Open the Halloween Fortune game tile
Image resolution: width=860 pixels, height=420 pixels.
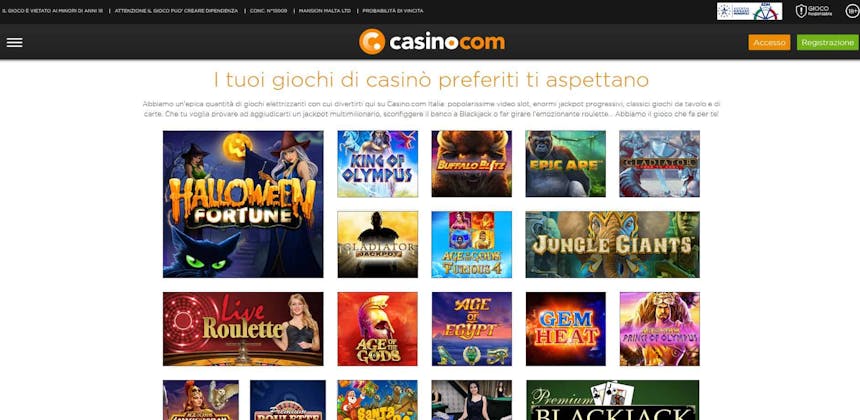pyautogui.click(x=243, y=204)
